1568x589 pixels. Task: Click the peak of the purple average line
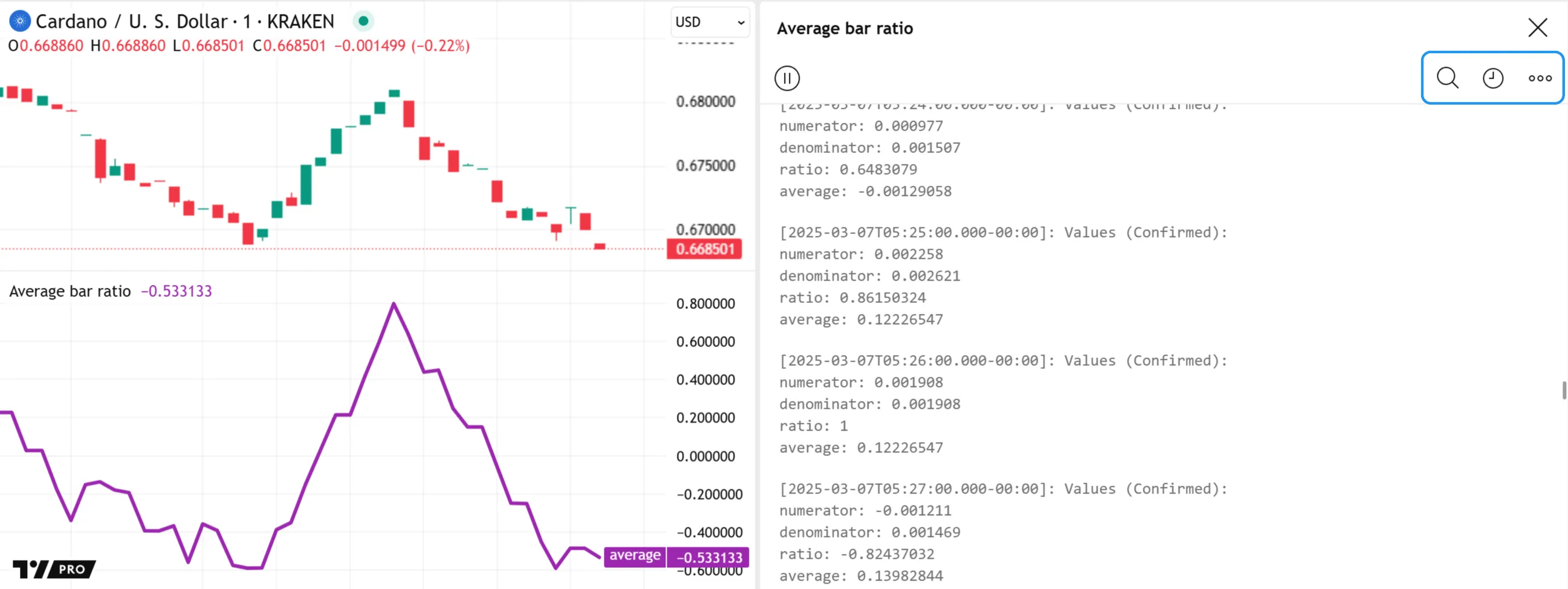click(394, 304)
